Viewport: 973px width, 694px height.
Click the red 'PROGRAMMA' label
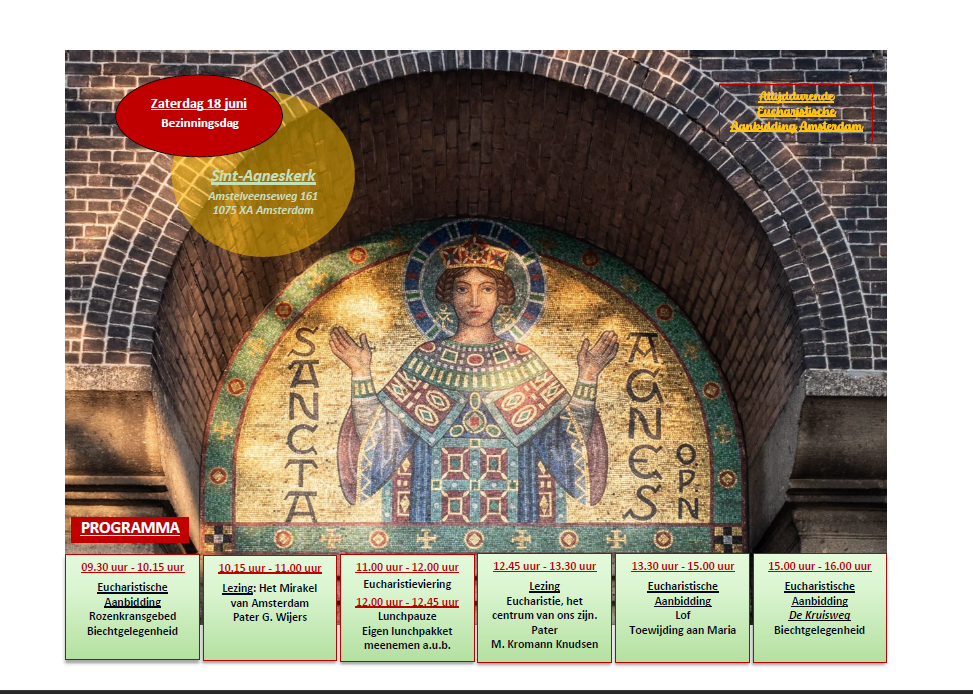[x=130, y=528]
